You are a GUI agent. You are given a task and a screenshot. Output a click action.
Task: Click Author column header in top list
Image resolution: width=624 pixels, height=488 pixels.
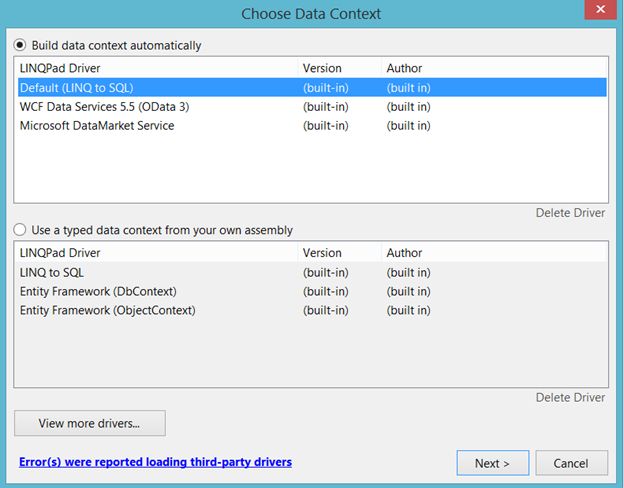click(x=404, y=69)
